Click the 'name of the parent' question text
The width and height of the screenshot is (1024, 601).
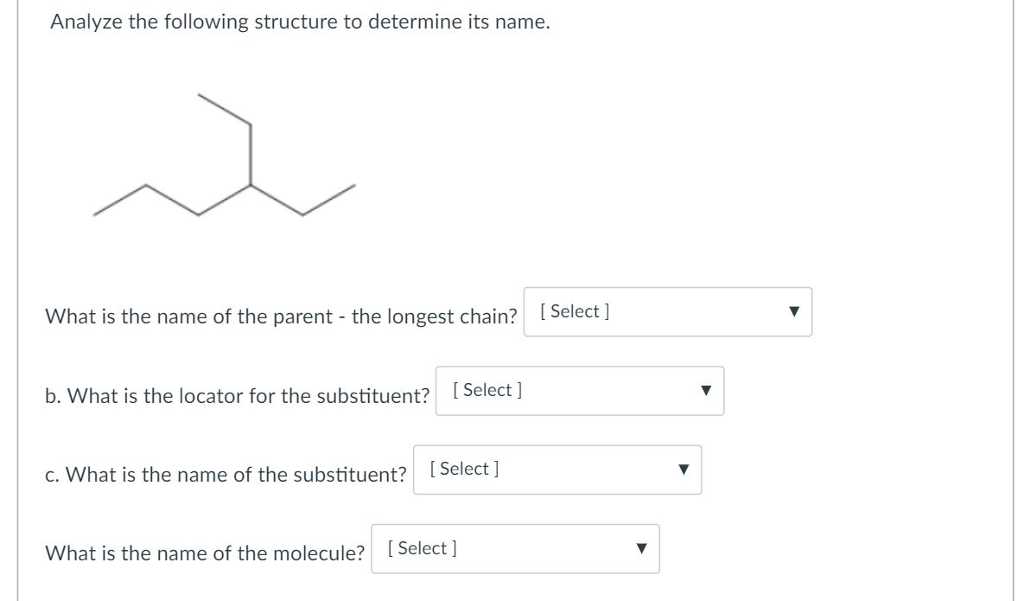pyautogui.click(x=281, y=317)
